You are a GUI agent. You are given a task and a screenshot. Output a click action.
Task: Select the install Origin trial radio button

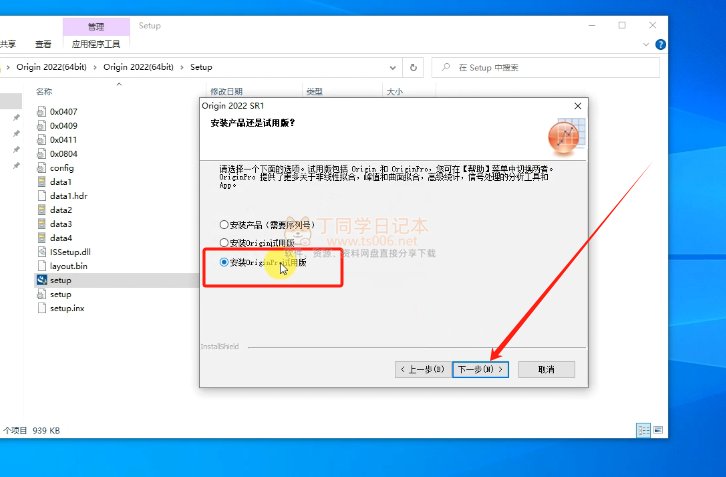point(224,243)
